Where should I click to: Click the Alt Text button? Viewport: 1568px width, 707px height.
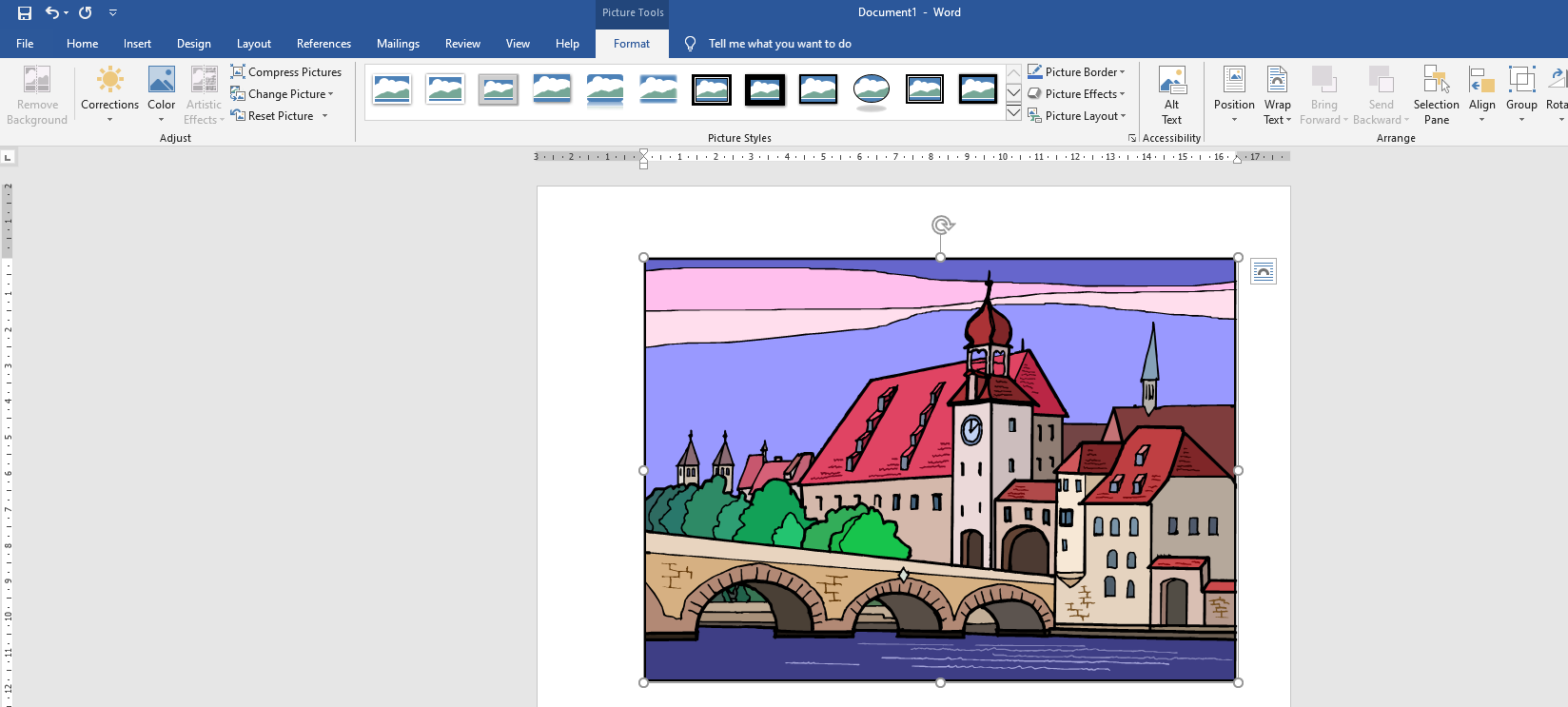point(1172,95)
